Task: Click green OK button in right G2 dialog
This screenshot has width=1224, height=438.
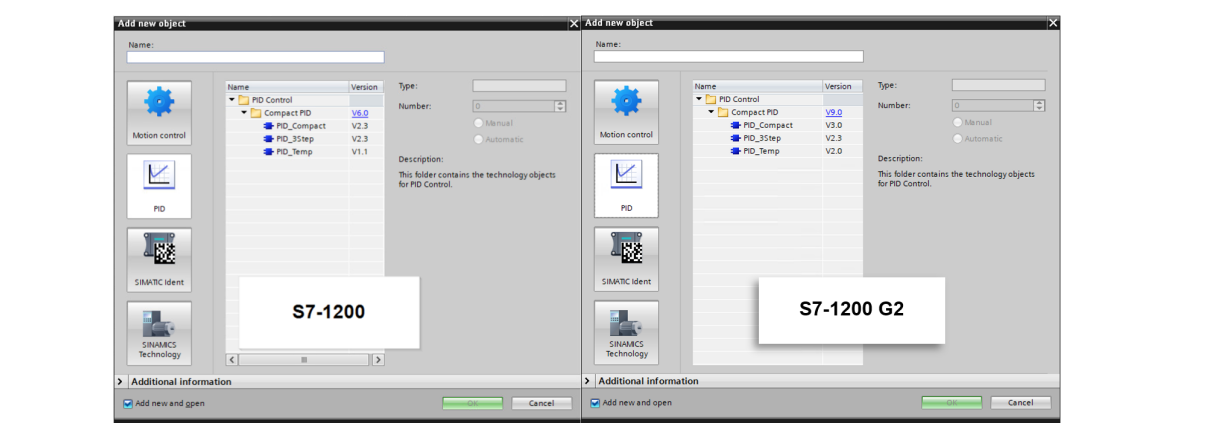Action: coord(952,402)
